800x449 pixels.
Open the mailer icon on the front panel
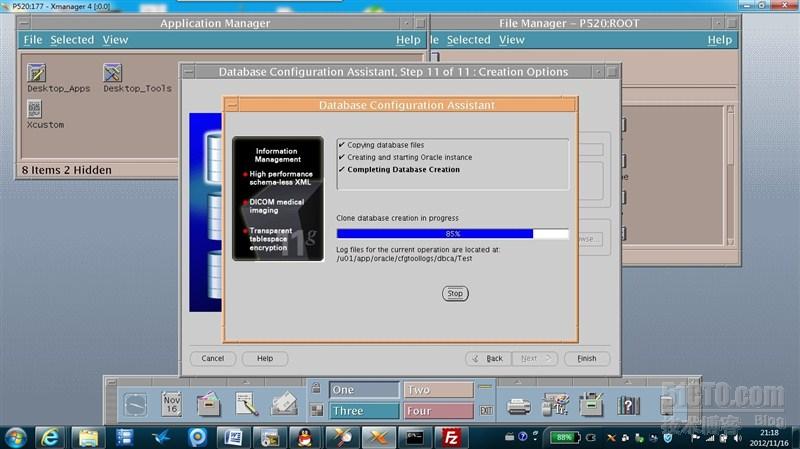[x=284, y=405]
